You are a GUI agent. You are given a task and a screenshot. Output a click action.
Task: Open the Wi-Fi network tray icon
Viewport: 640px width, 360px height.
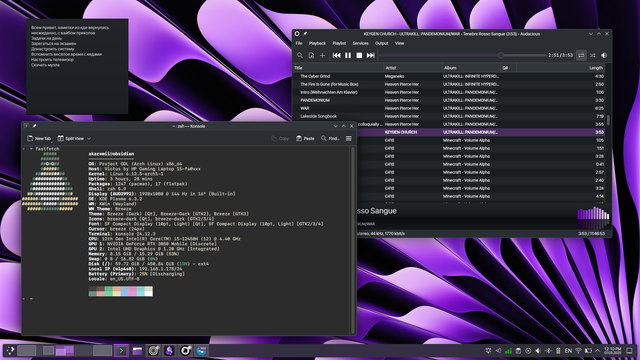(578, 351)
